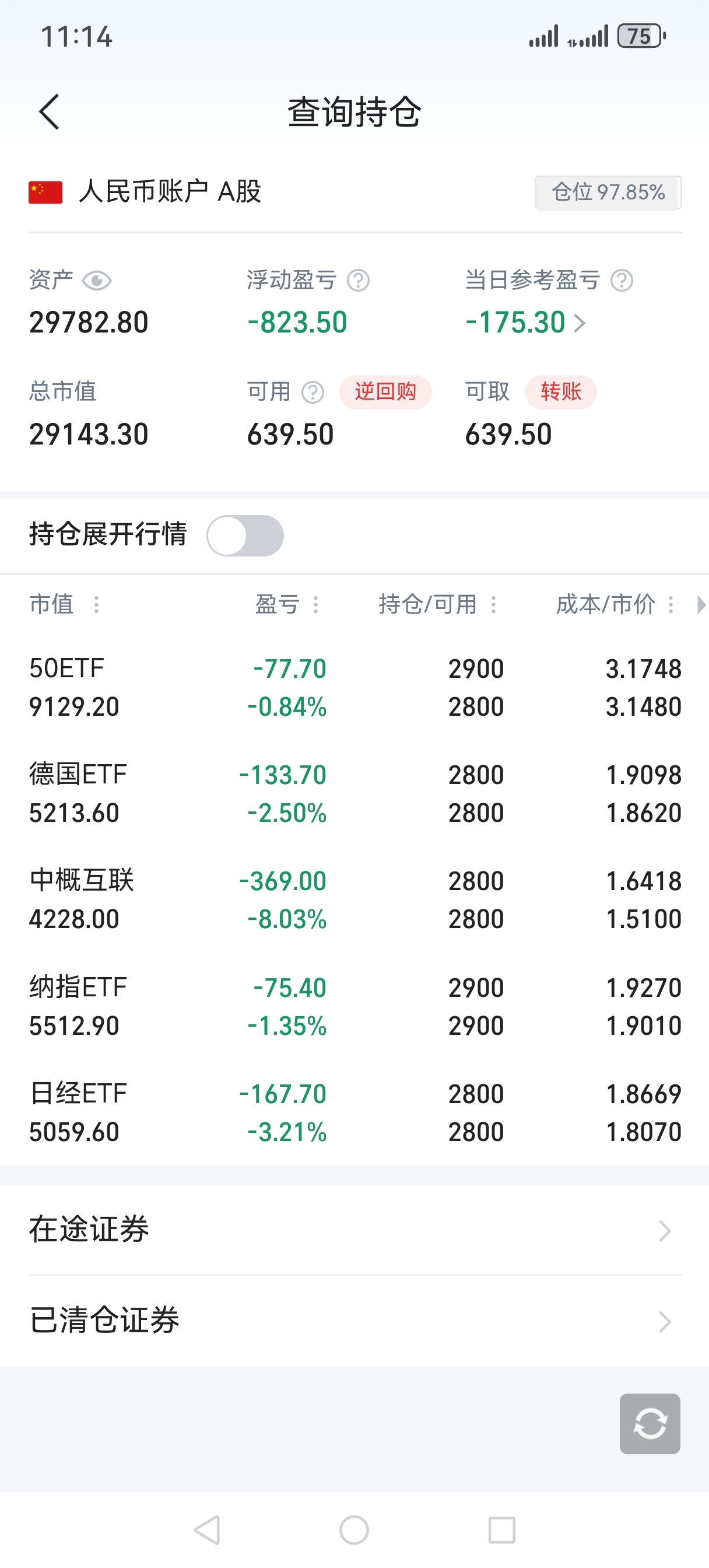
Task: Tap the 仓位 97.85% badge
Action: pos(608,192)
